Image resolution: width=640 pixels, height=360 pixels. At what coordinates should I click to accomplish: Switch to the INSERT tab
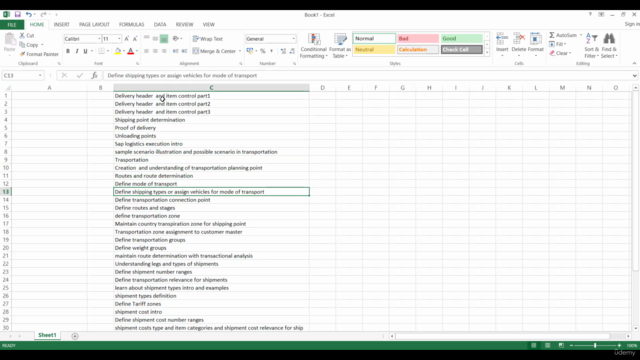tap(62, 24)
